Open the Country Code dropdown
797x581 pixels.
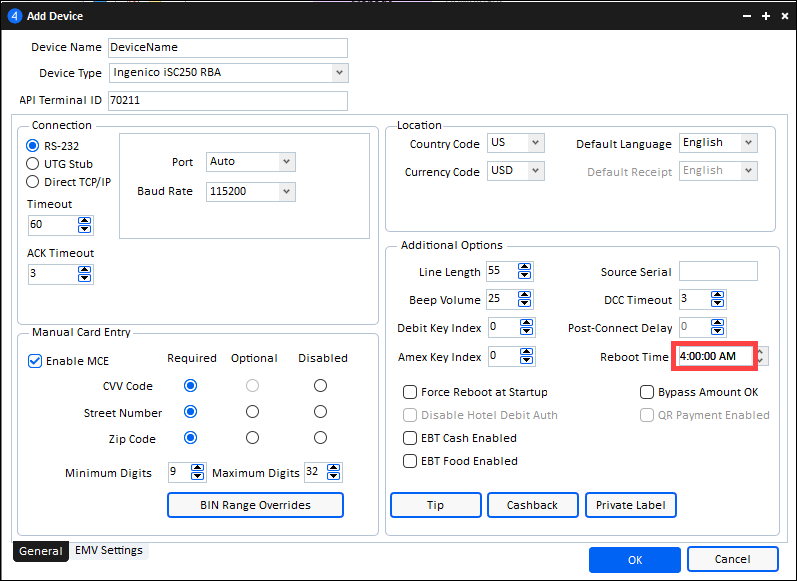click(535, 143)
